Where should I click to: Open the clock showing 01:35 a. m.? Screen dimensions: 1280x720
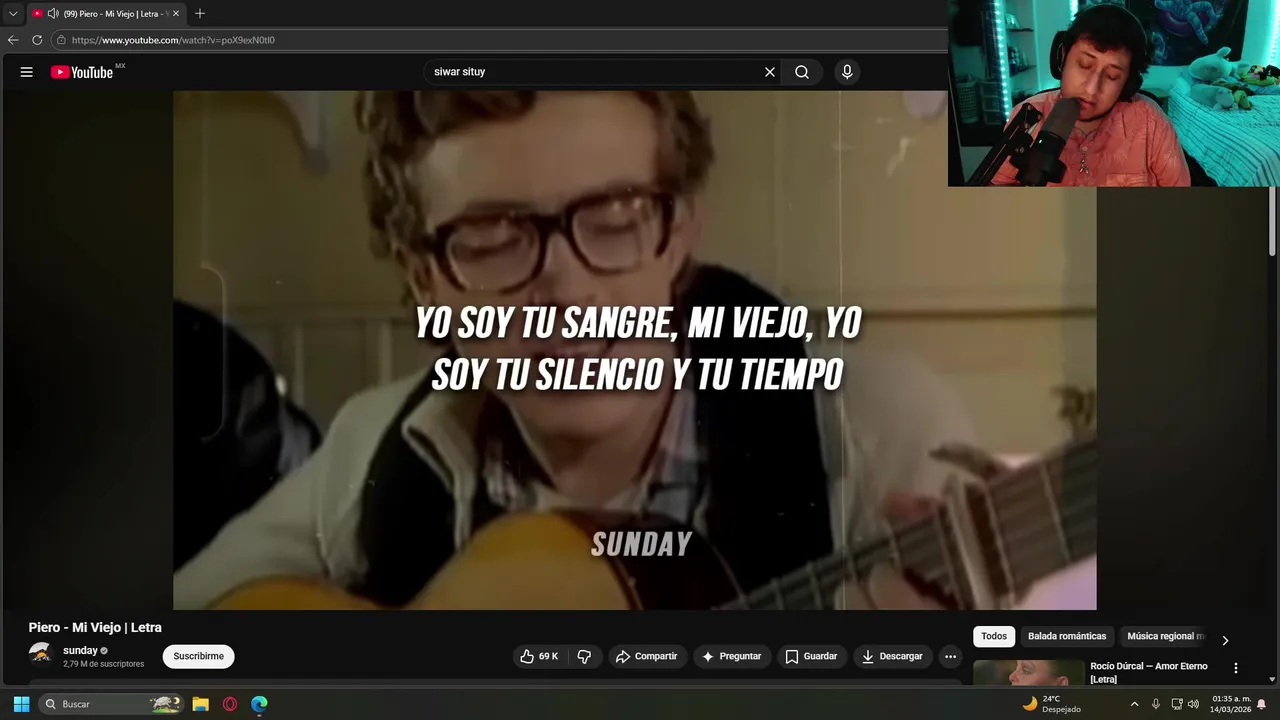pyautogui.click(x=1231, y=704)
